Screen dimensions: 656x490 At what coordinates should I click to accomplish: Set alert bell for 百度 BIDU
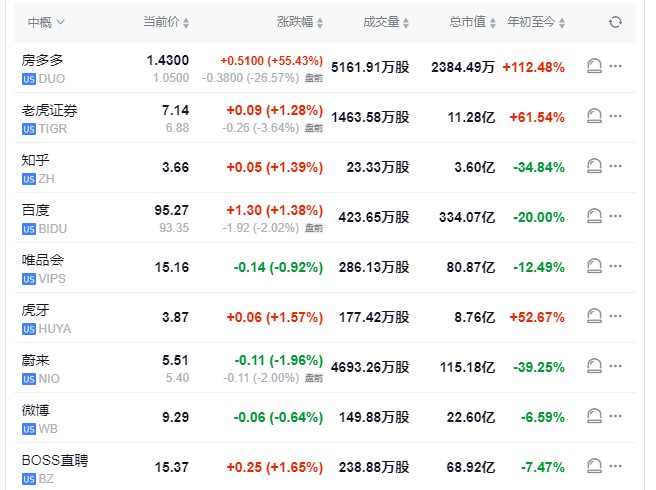pyautogui.click(x=594, y=216)
